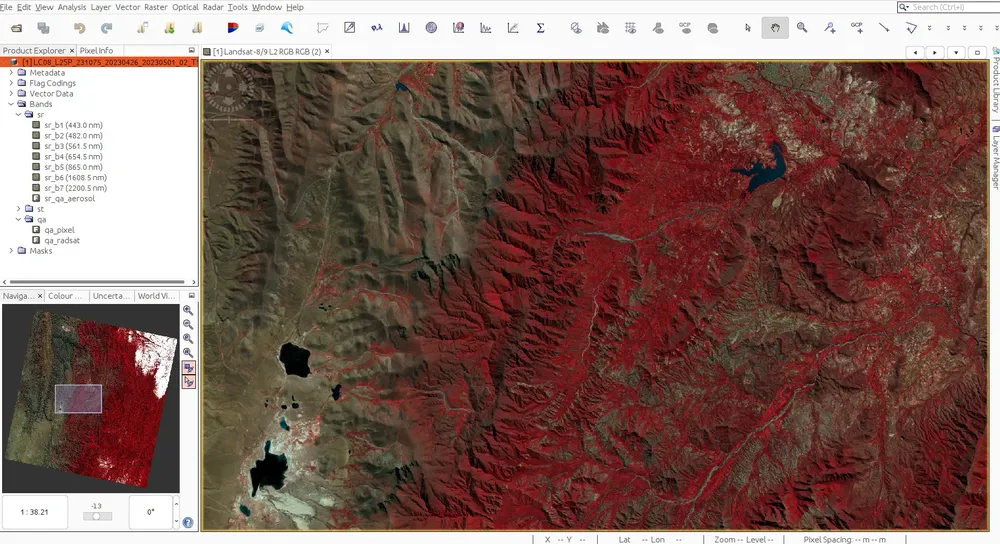The image size is (1000, 544).
Task: Select band sr_b5 (865.0 nm)
Action: pos(75,167)
